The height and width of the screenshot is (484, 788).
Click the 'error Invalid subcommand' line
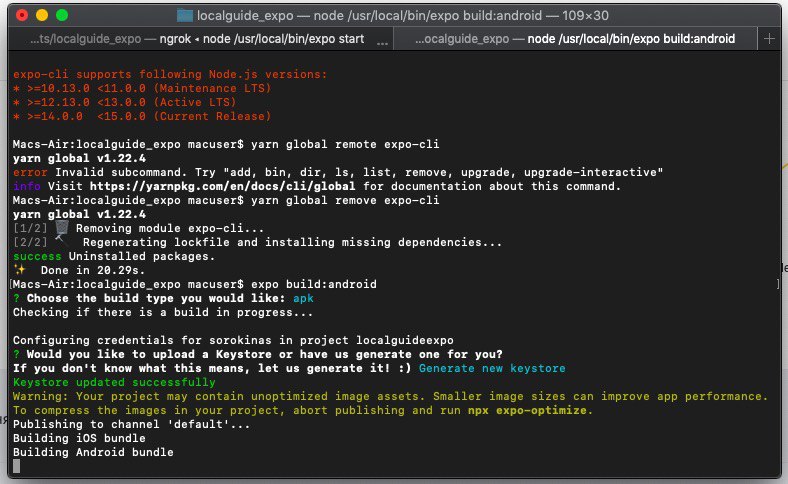pos(338,172)
